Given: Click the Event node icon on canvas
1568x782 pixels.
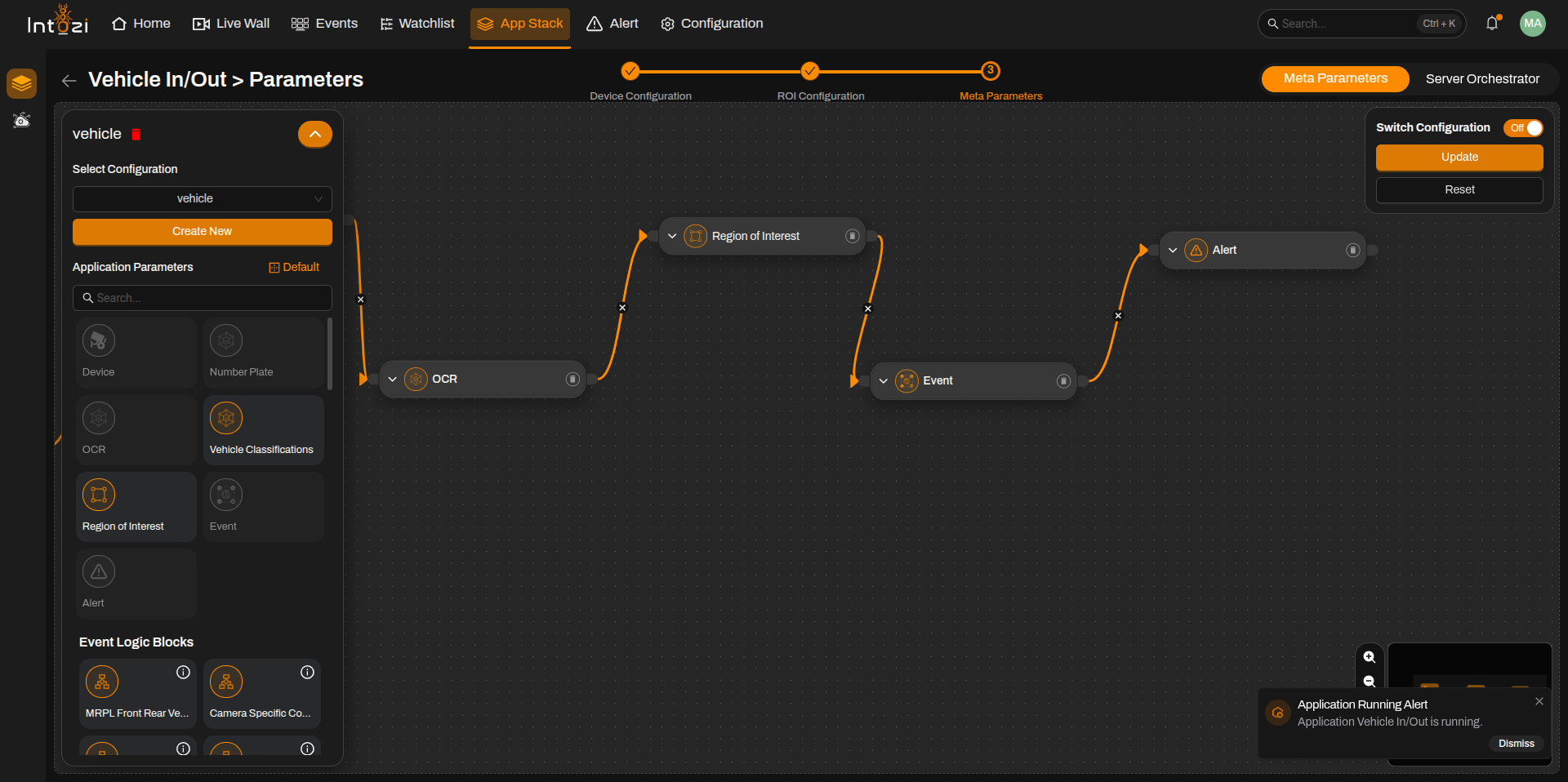Looking at the screenshot, I should click(x=906, y=381).
